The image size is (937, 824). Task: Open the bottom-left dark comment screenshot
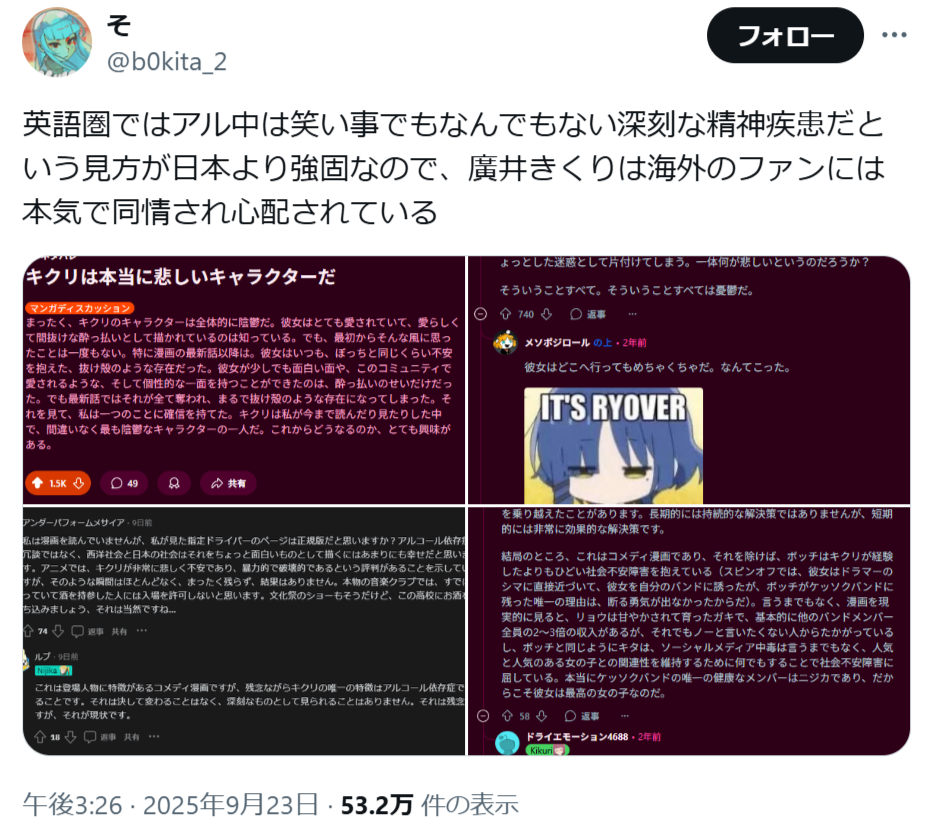pos(244,631)
